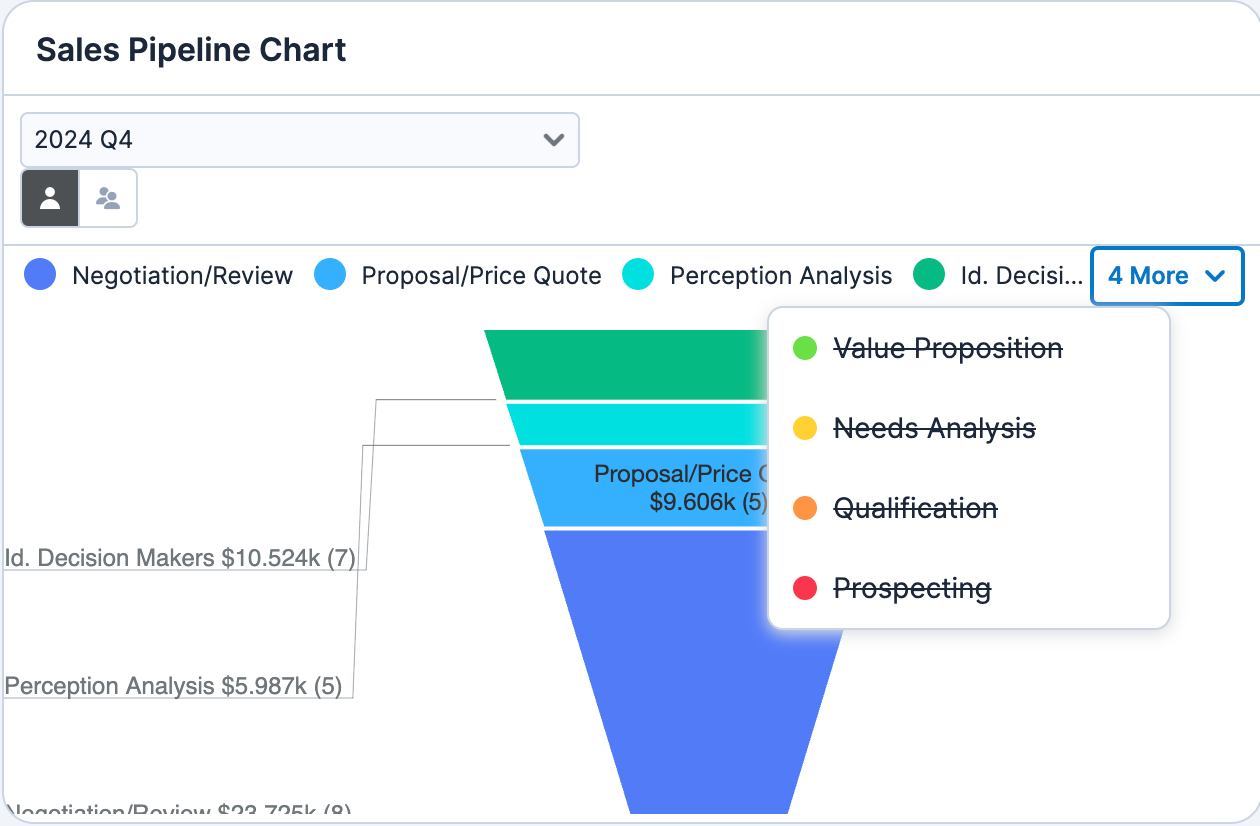
Task: Click the period dropdown chevron arrow
Action: click(553, 140)
